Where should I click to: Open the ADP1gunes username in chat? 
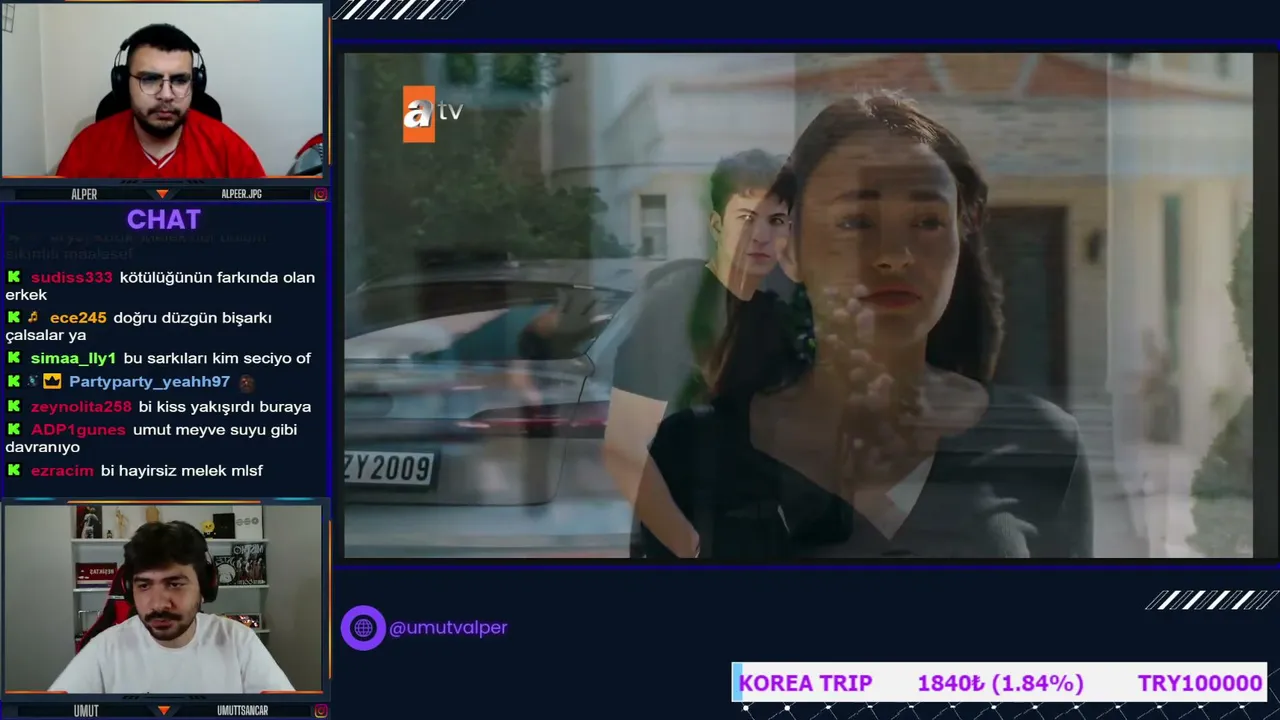78,429
